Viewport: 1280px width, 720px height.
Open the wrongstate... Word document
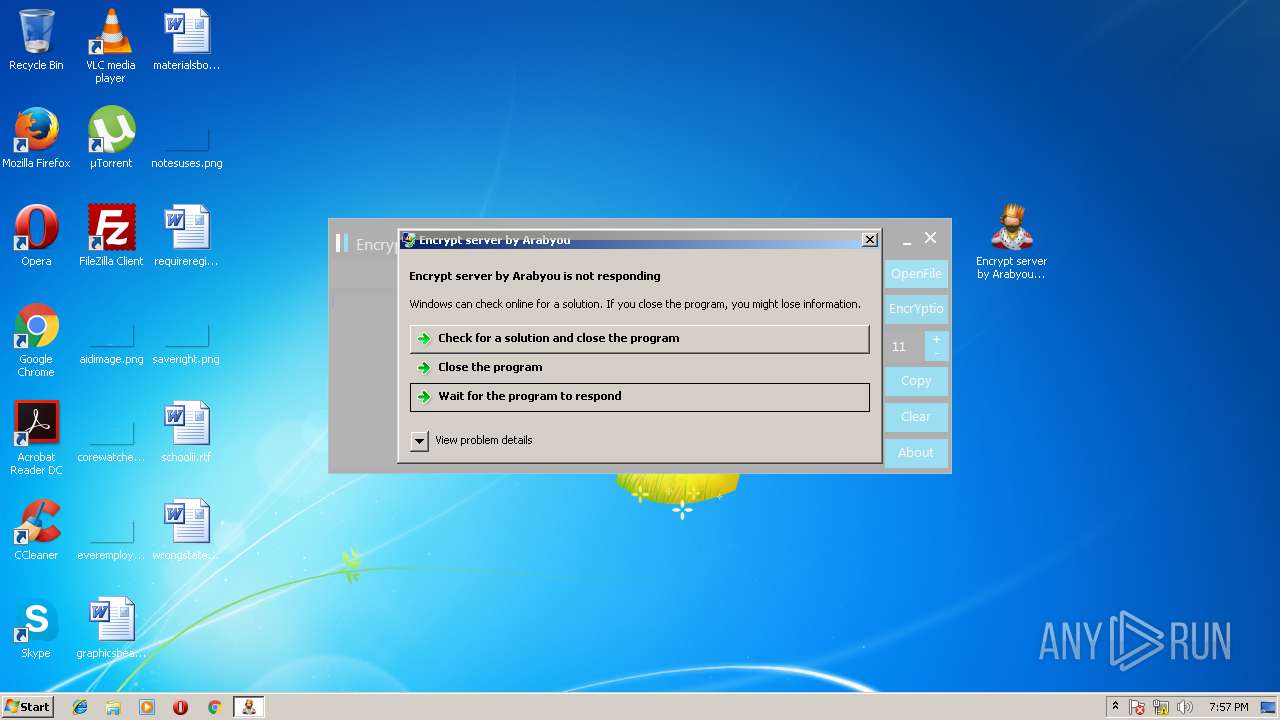coord(186,530)
